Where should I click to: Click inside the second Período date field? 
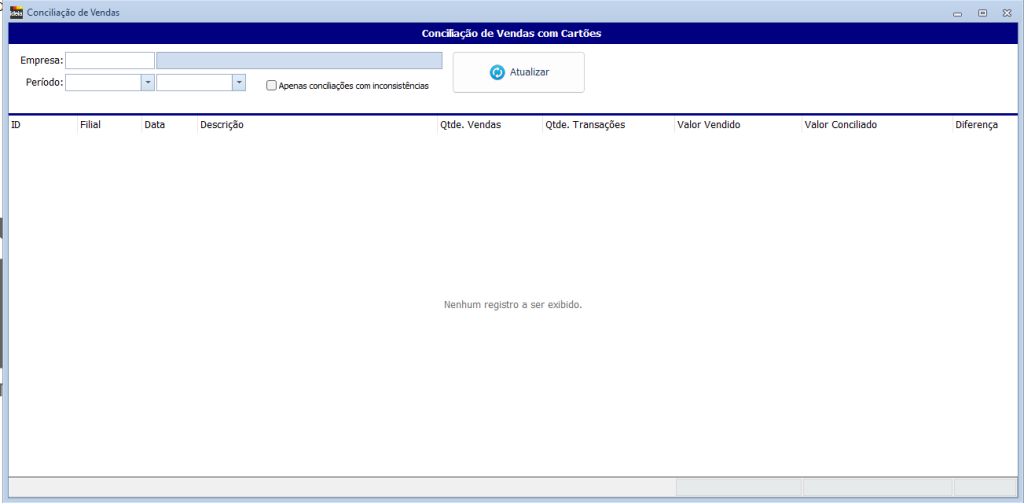(194, 83)
